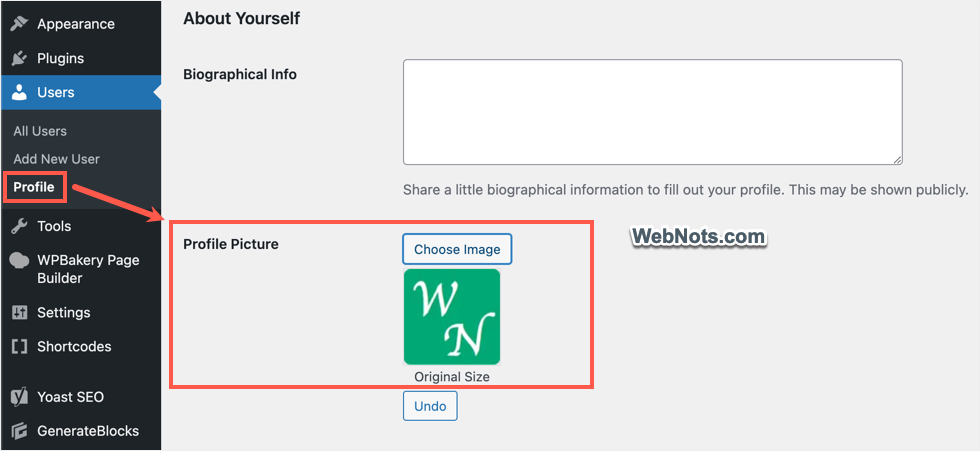Click the Tools wrench icon
This screenshot has width=980, height=451.
point(19,226)
